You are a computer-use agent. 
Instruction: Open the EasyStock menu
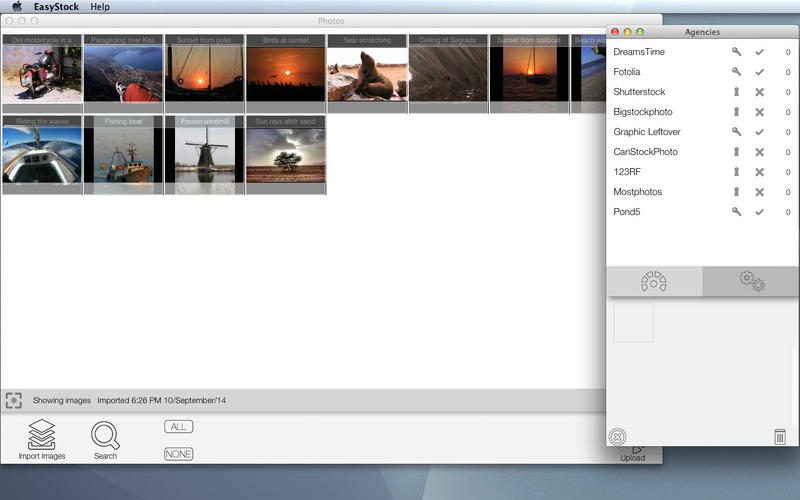(56, 7)
